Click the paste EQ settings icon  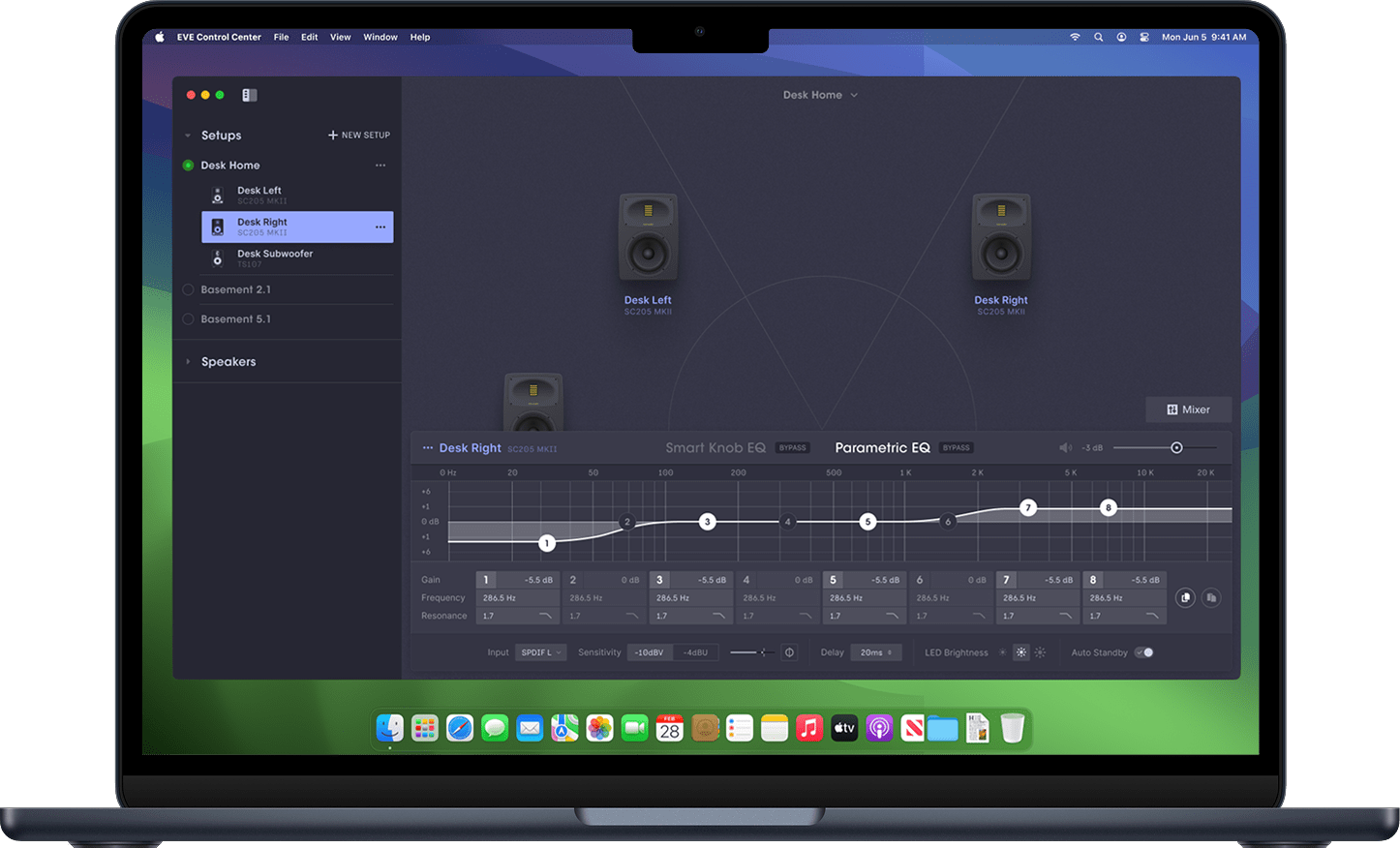(x=1211, y=597)
